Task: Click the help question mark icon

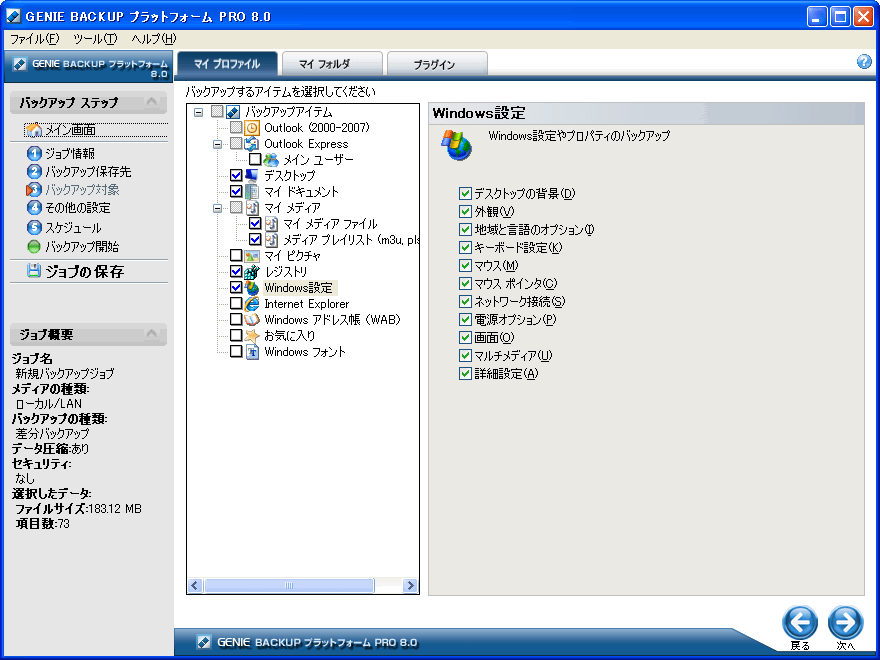Action: (x=864, y=62)
